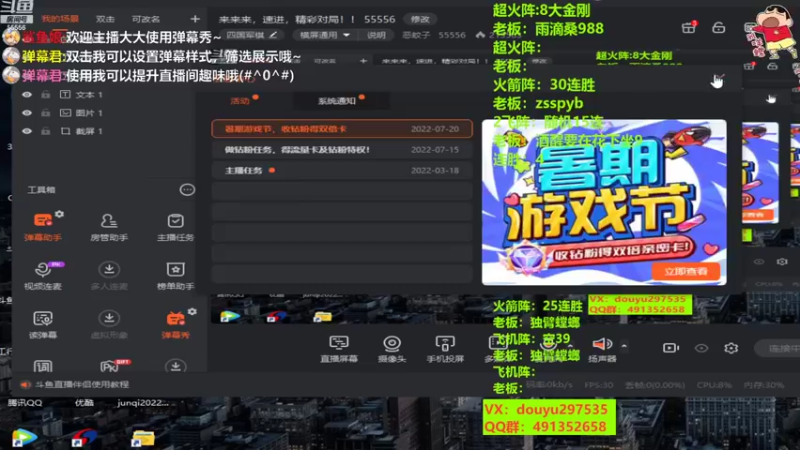Open the 弹幕助手 tool
Screen dimensions: 800x450
[43, 227]
